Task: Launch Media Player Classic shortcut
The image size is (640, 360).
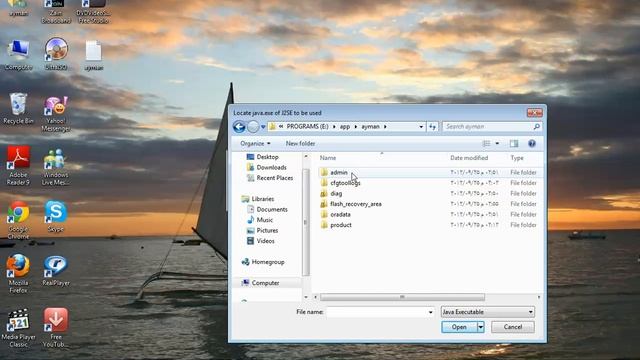Action: pos(18,328)
